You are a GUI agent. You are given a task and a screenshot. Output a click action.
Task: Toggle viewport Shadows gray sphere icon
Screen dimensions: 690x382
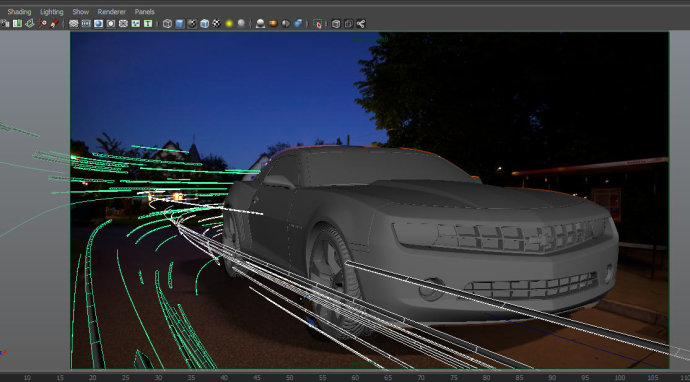pyautogui.click(x=241, y=23)
